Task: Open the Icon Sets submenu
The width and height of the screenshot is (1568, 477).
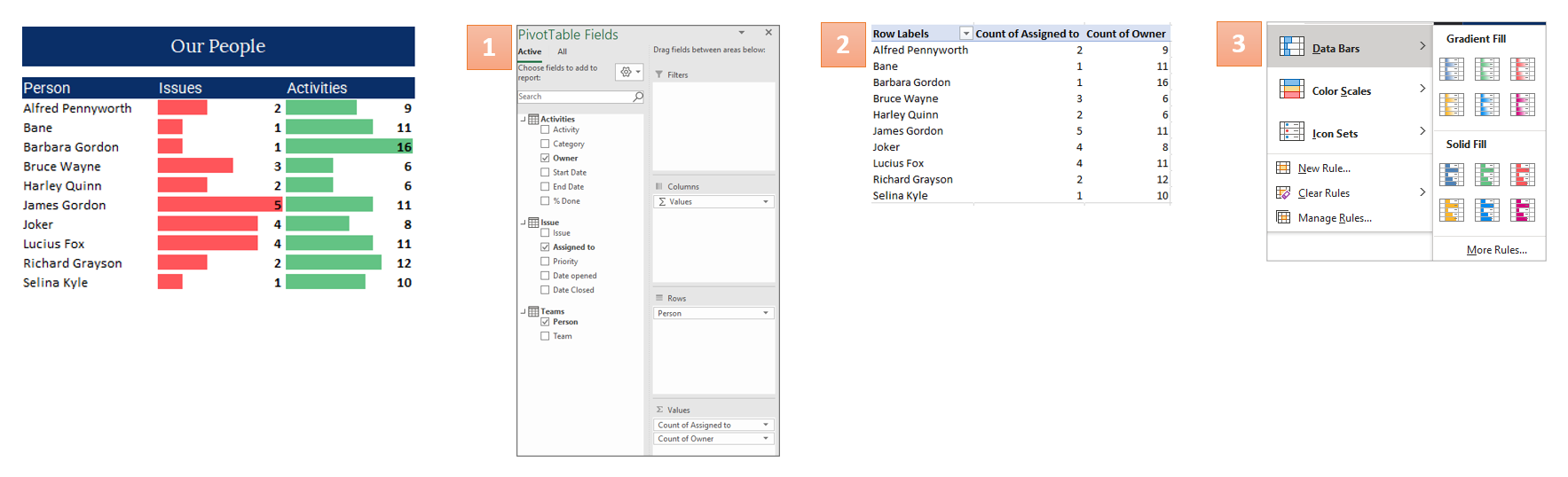Action: (x=1422, y=131)
